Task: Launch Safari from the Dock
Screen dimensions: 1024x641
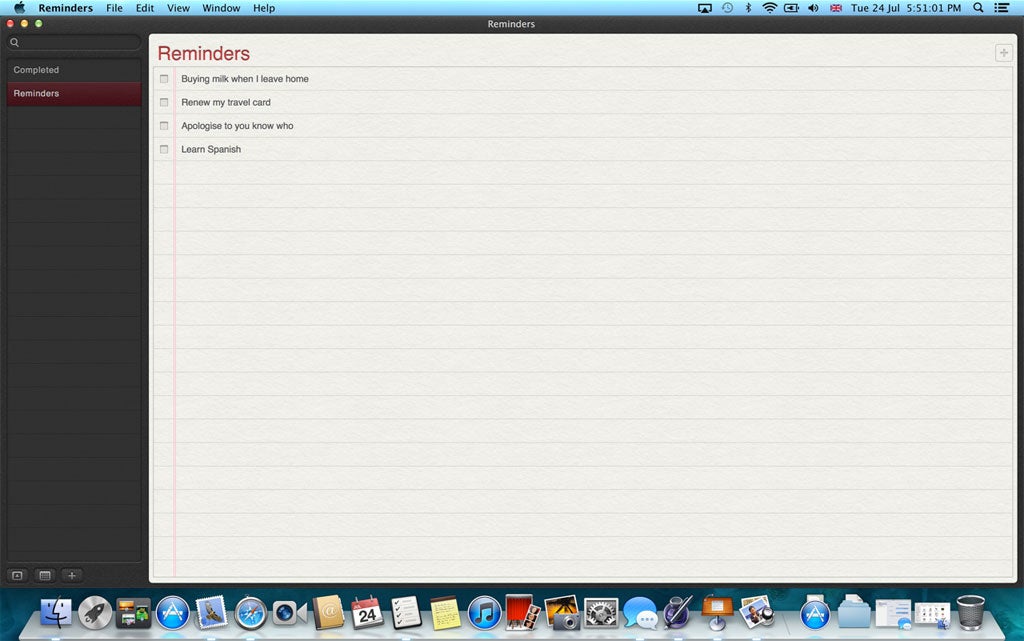Action: (250, 612)
